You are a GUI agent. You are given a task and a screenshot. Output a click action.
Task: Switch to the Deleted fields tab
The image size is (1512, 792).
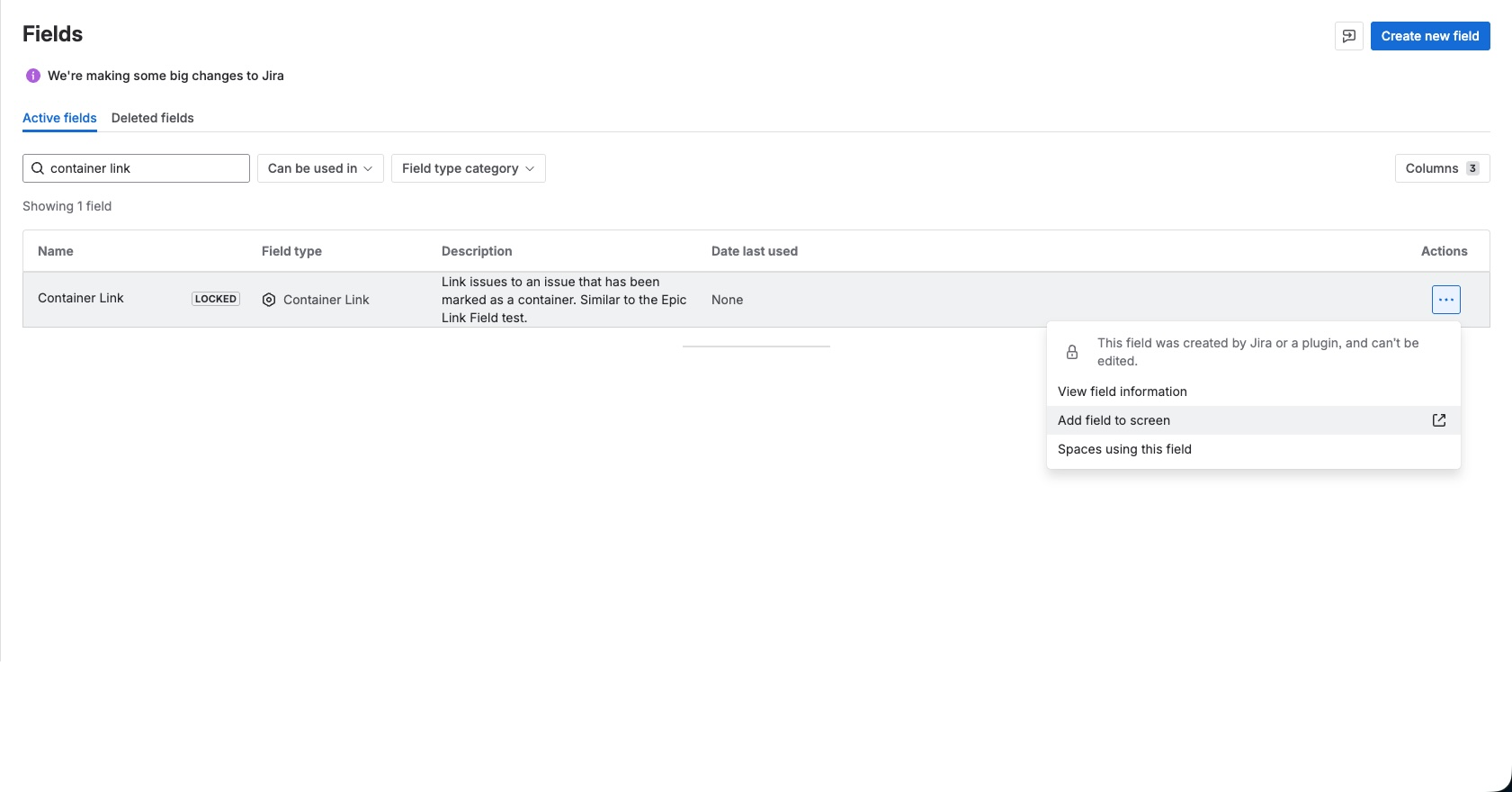pos(152,118)
